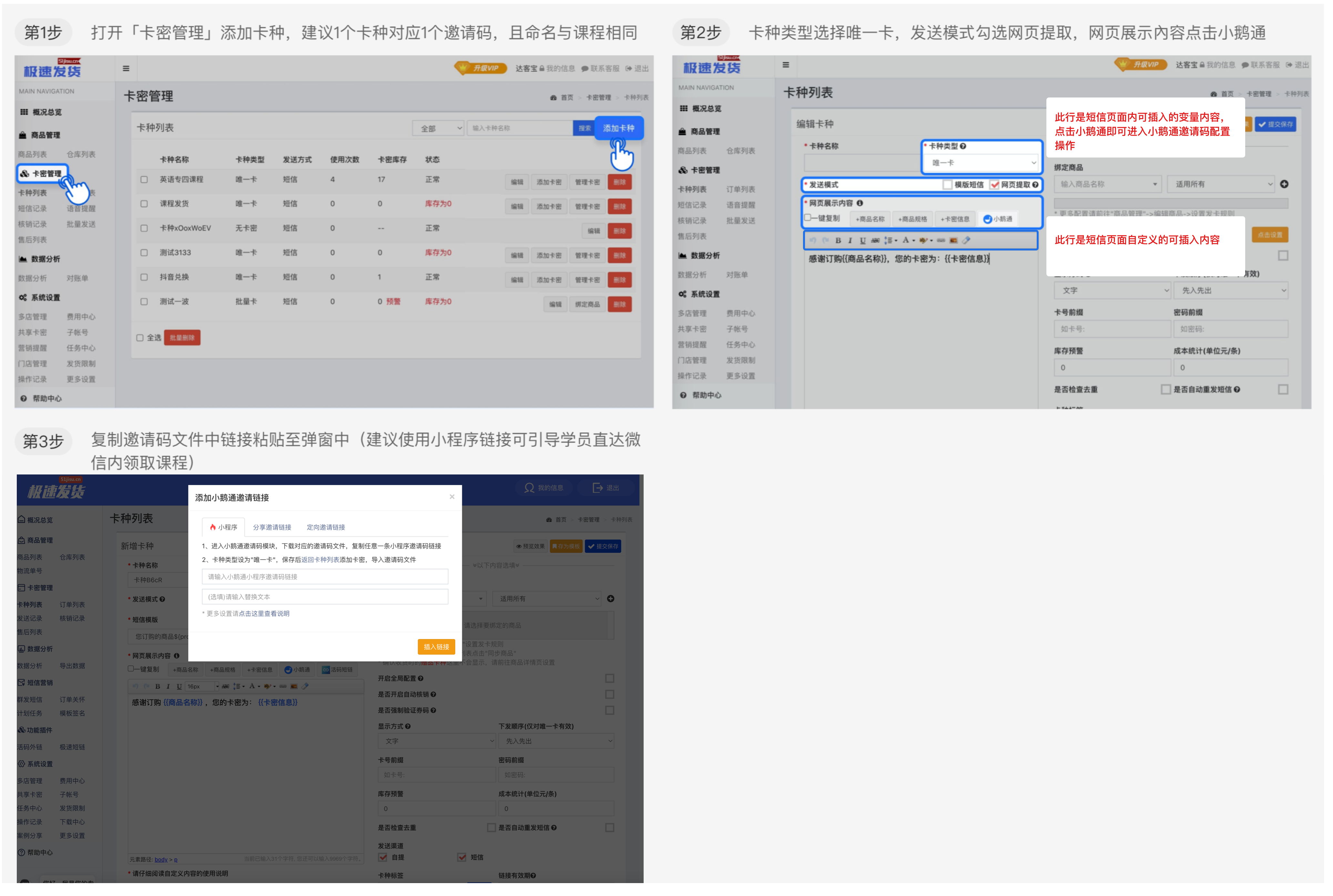Switch to the 定向邀请链接 tab
This screenshot has width=1333, height=896.
tap(326, 527)
